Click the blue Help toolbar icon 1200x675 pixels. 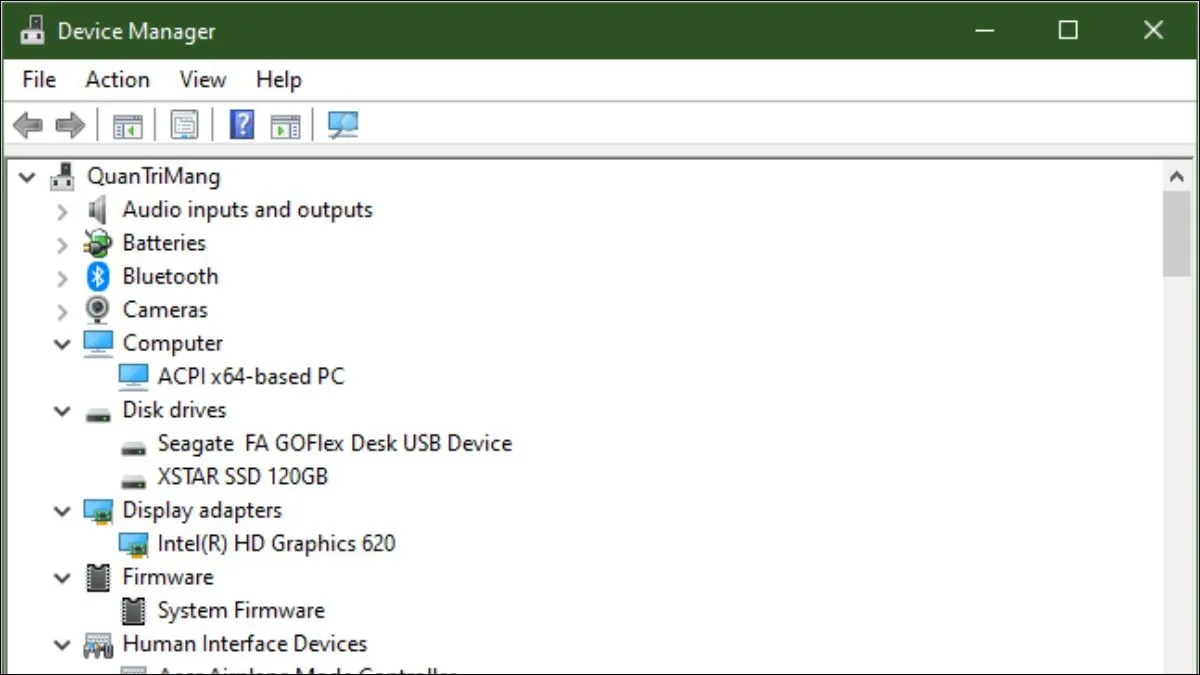(x=242, y=125)
